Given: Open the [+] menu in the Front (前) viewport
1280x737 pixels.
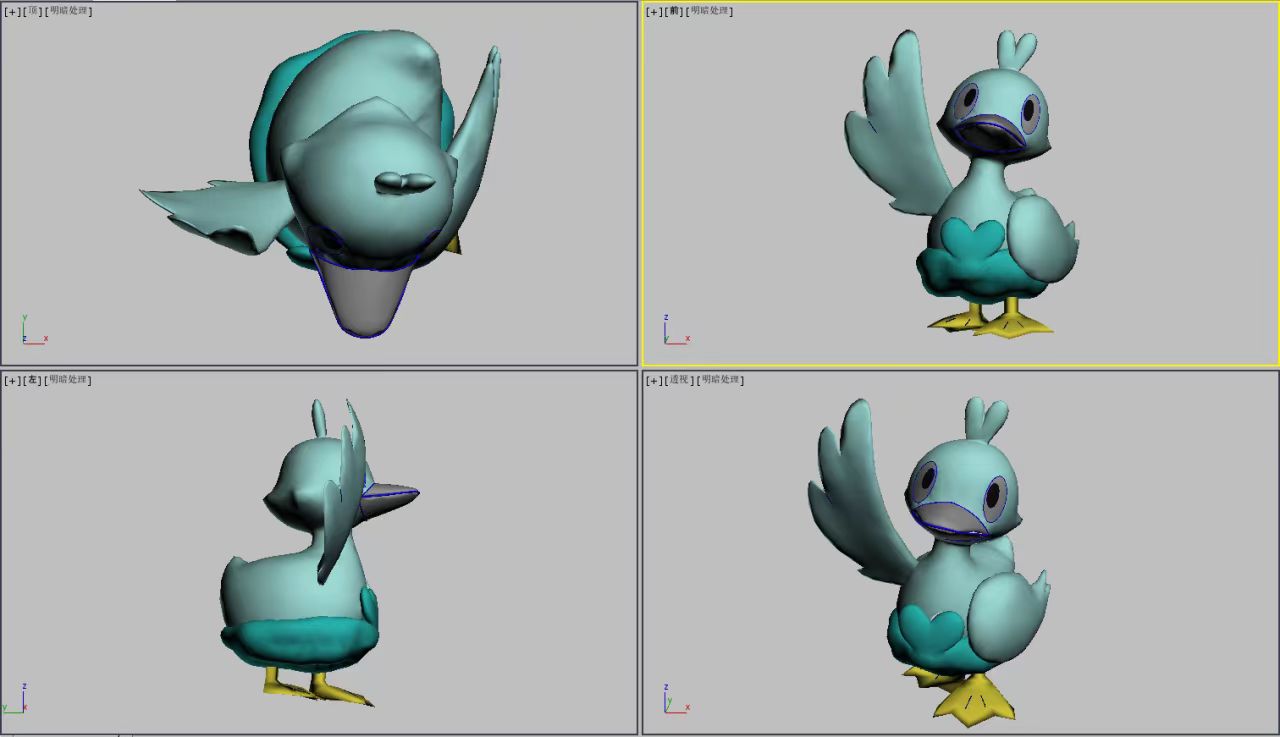Looking at the screenshot, I should tap(654, 11).
